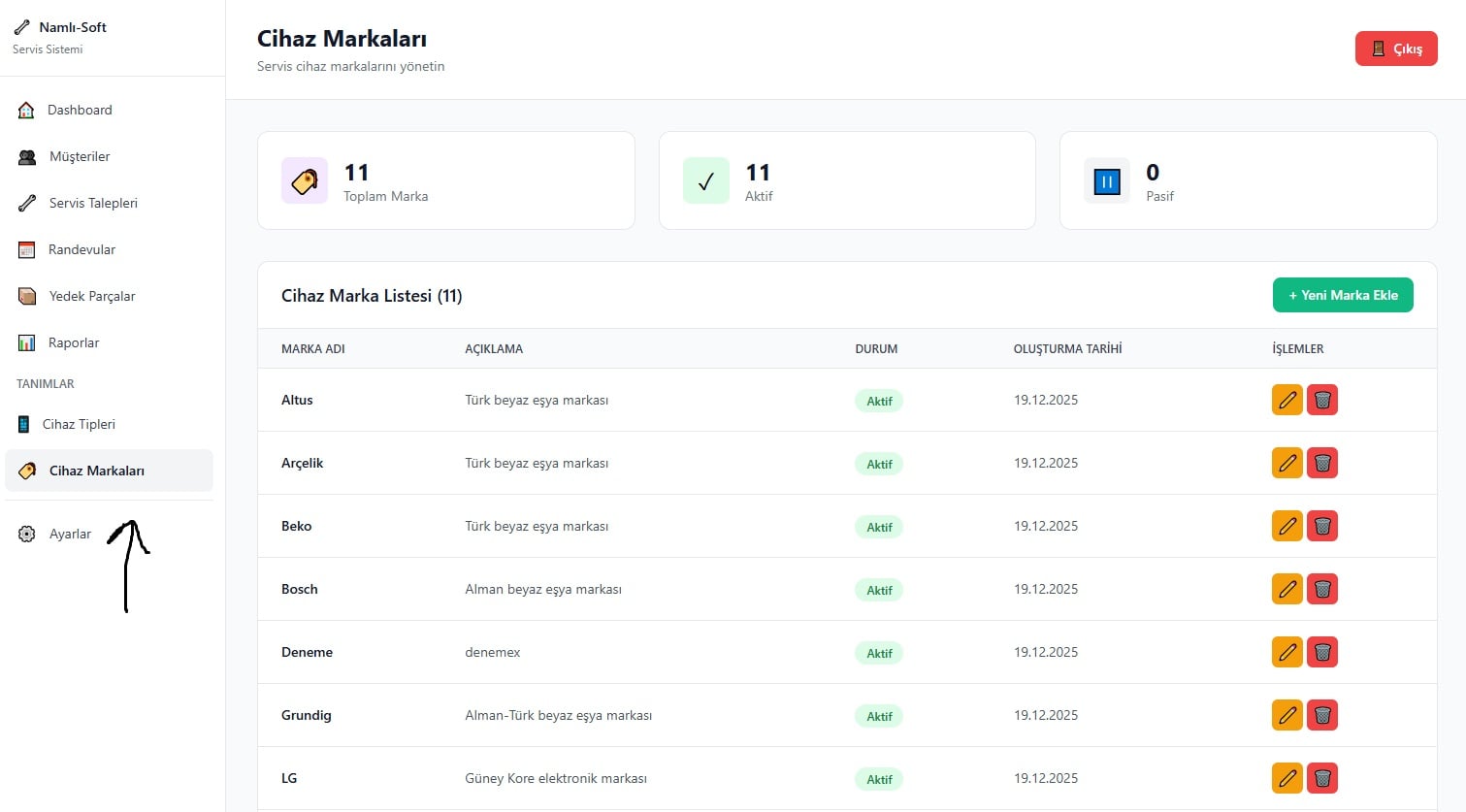The image size is (1466, 812).
Task: Click Yeni Marka Ekle button
Action: pyautogui.click(x=1343, y=295)
